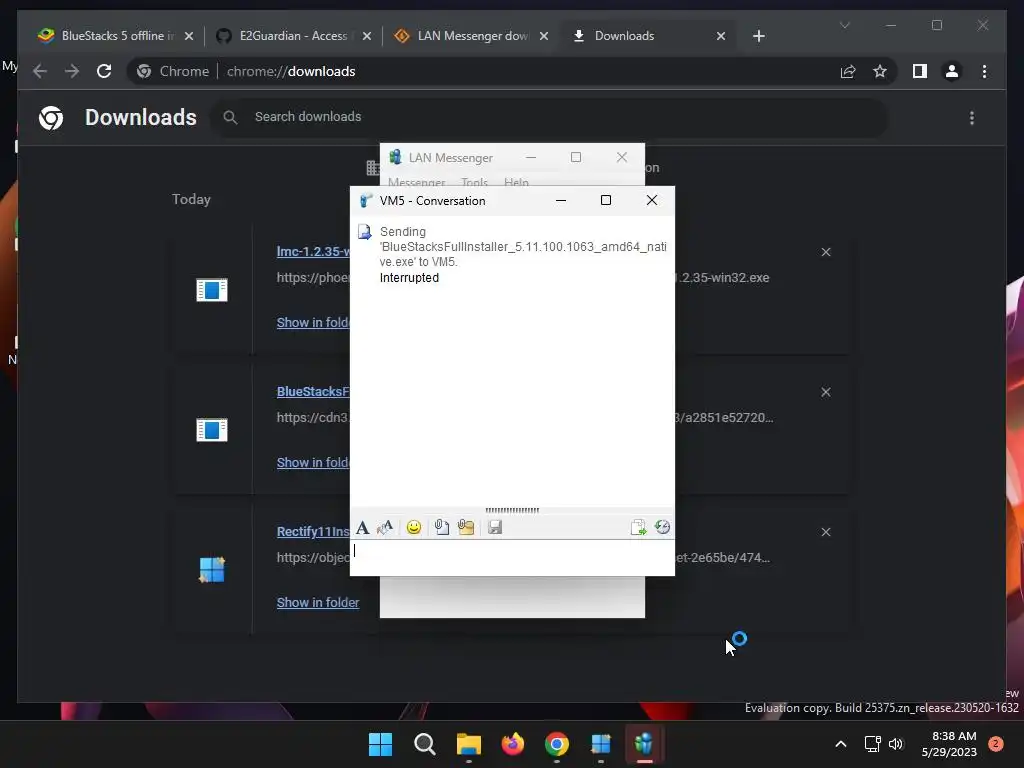
Task: Show hidden system tray icons
Action: 840,744
